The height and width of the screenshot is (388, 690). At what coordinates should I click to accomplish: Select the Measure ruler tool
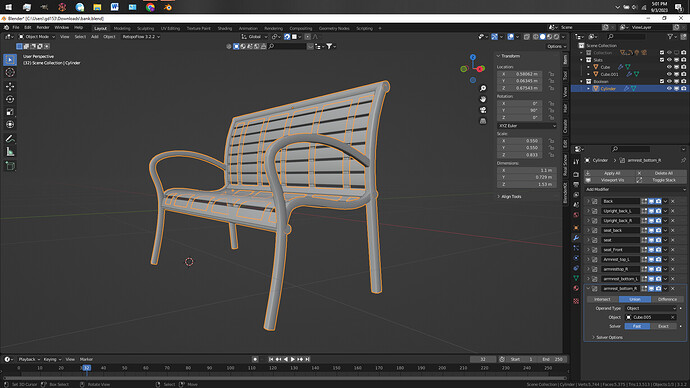(x=10, y=152)
